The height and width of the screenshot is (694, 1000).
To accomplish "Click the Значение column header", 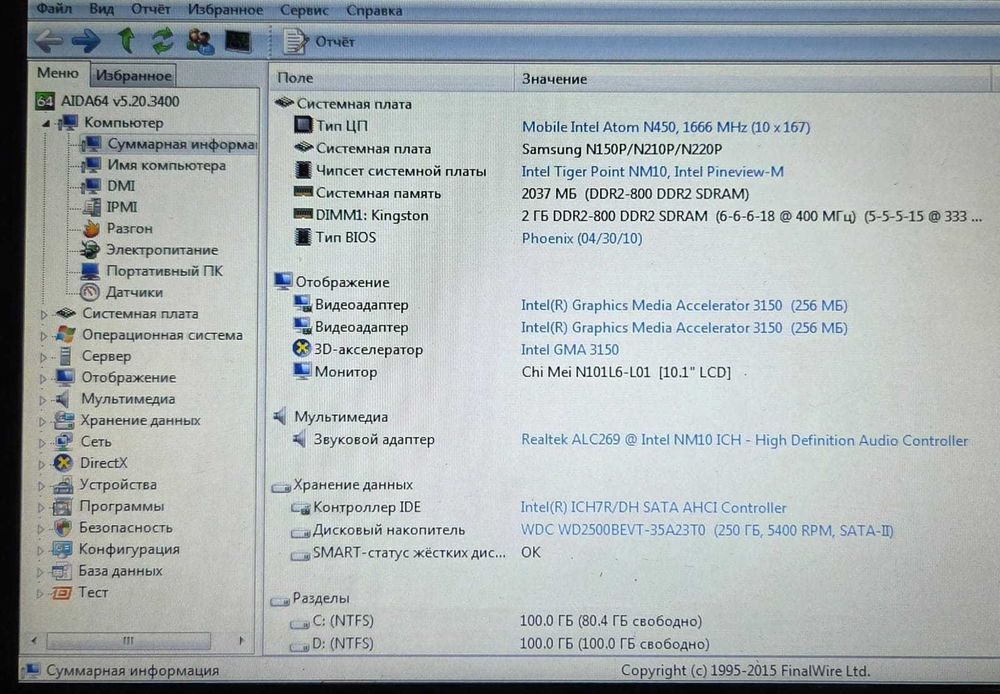I will tap(753, 79).
